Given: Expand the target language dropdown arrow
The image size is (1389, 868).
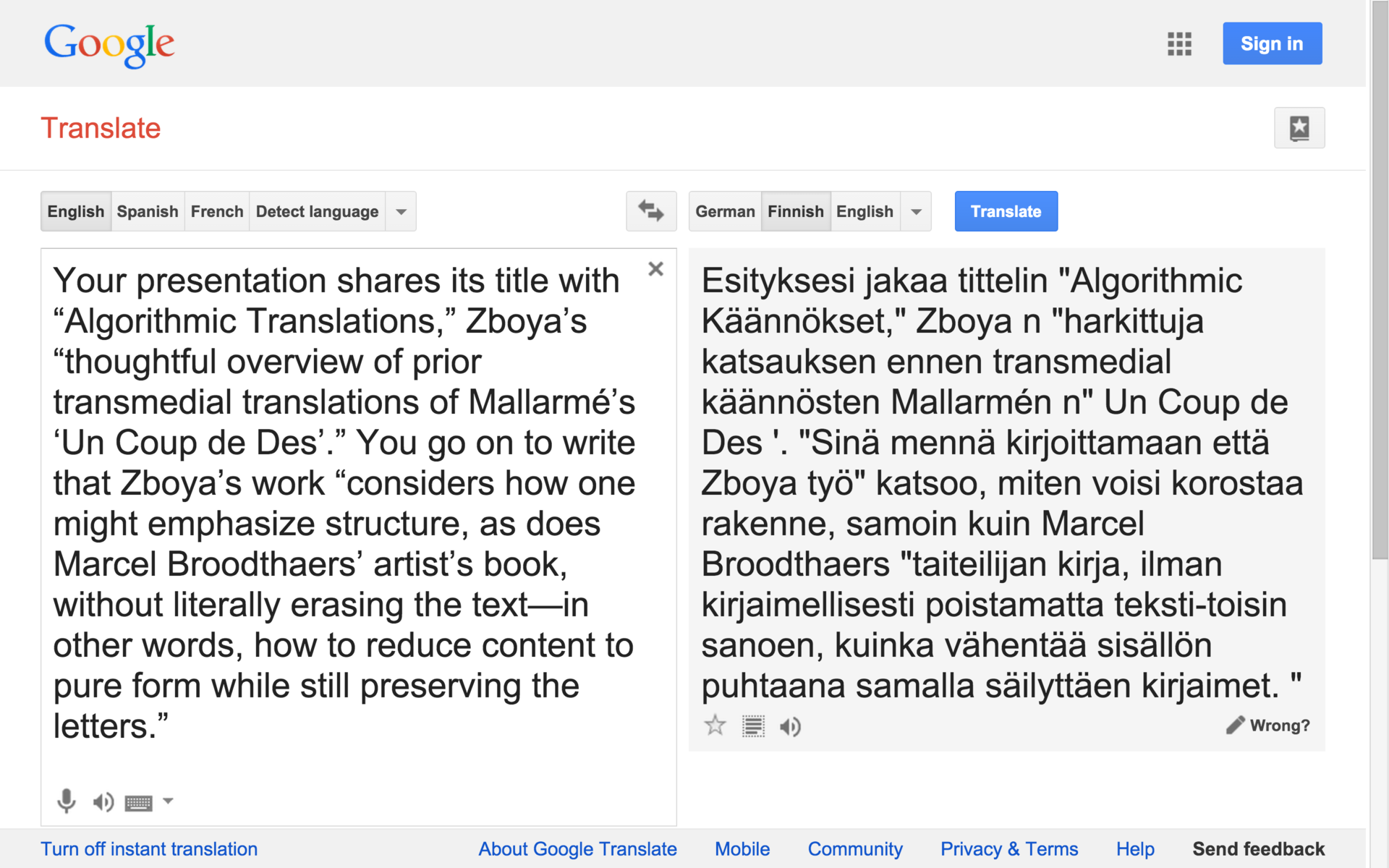Looking at the screenshot, I should tap(916, 212).
